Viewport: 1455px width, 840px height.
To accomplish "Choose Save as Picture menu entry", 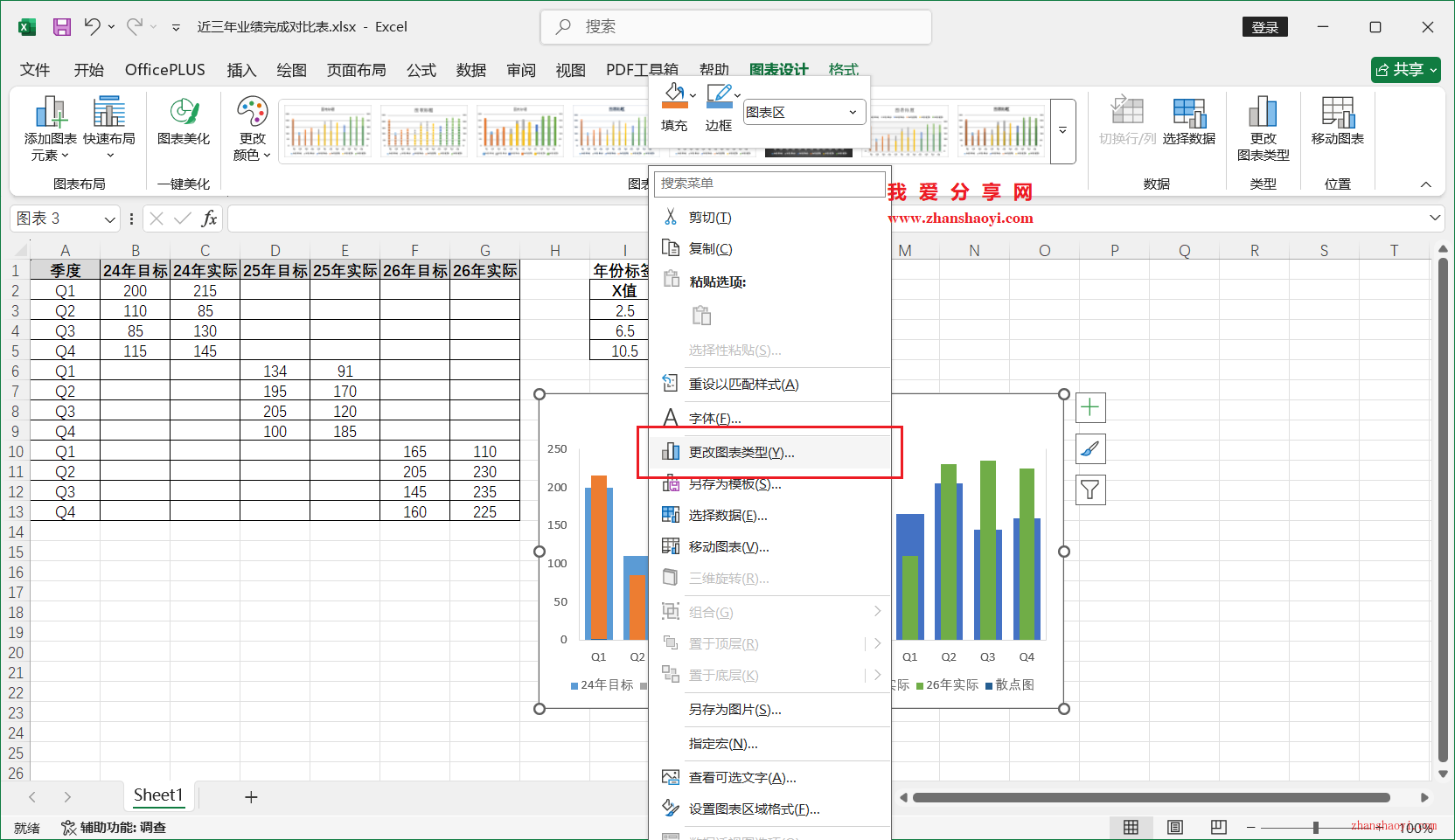I will click(x=769, y=709).
